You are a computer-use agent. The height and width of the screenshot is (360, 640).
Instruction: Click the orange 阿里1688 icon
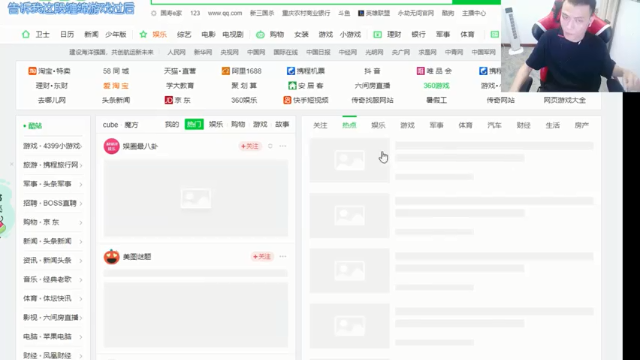tap(226, 71)
